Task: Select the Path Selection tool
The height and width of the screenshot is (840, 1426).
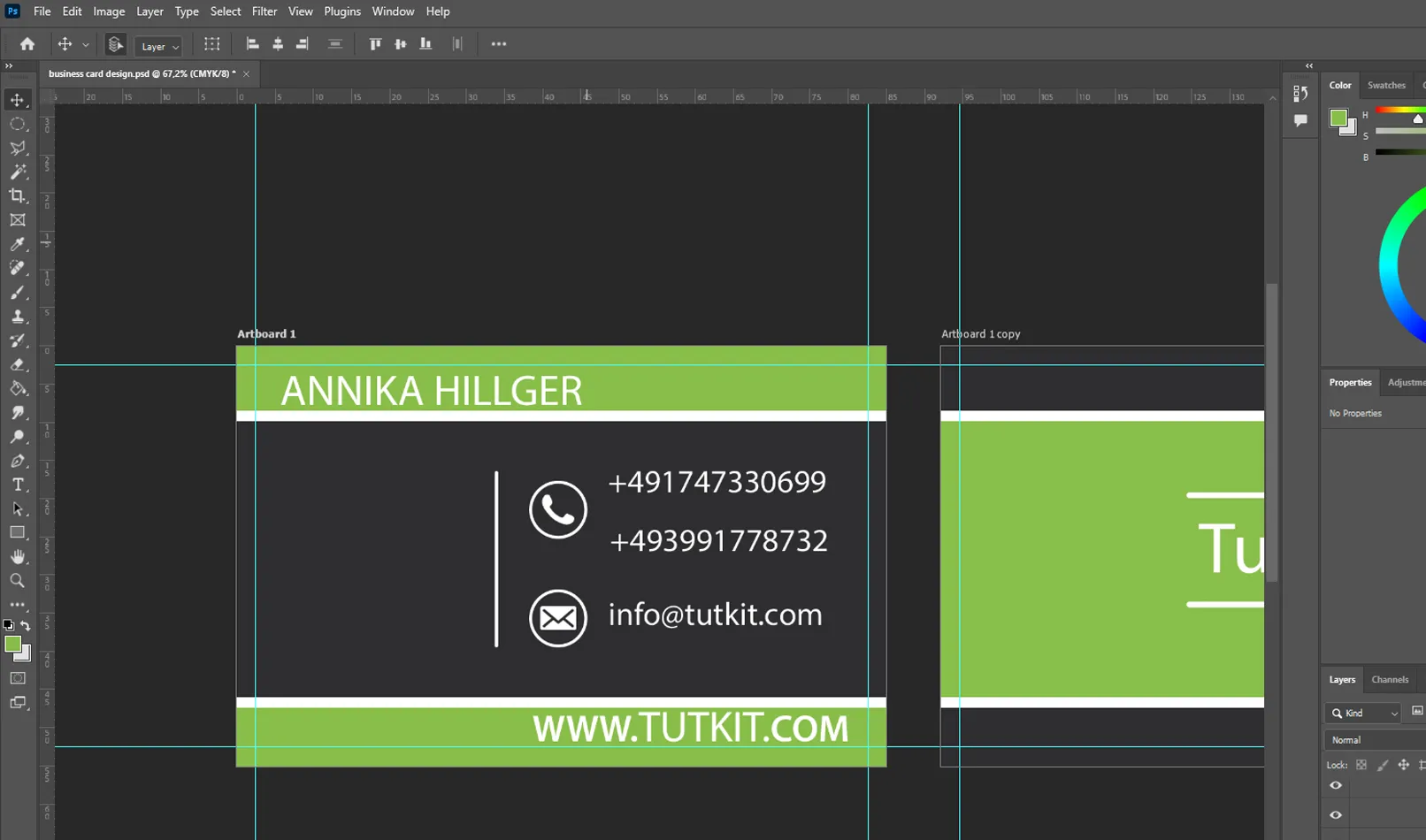Action: click(x=18, y=508)
